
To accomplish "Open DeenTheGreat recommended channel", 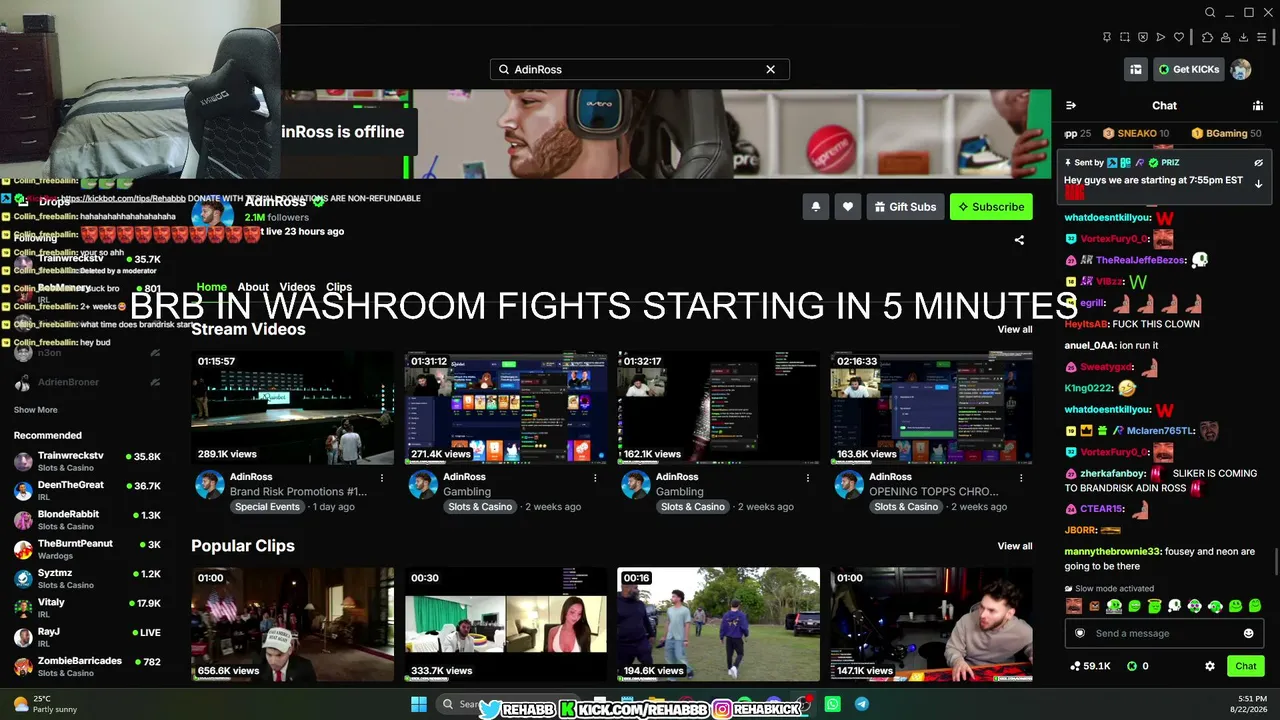I will click(87, 490).
